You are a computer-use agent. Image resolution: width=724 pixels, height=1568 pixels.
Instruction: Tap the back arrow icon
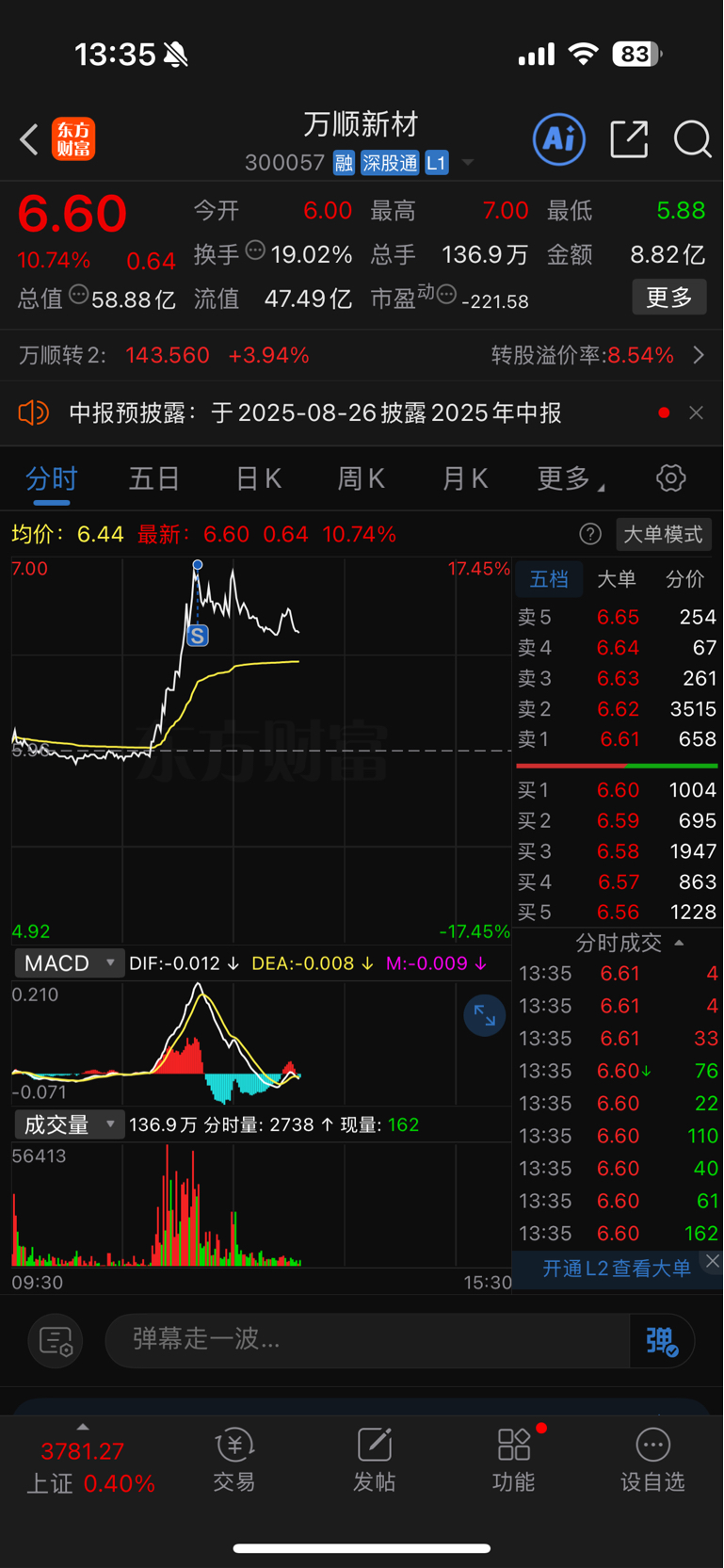pyautogui.click(x=29, y=140)
